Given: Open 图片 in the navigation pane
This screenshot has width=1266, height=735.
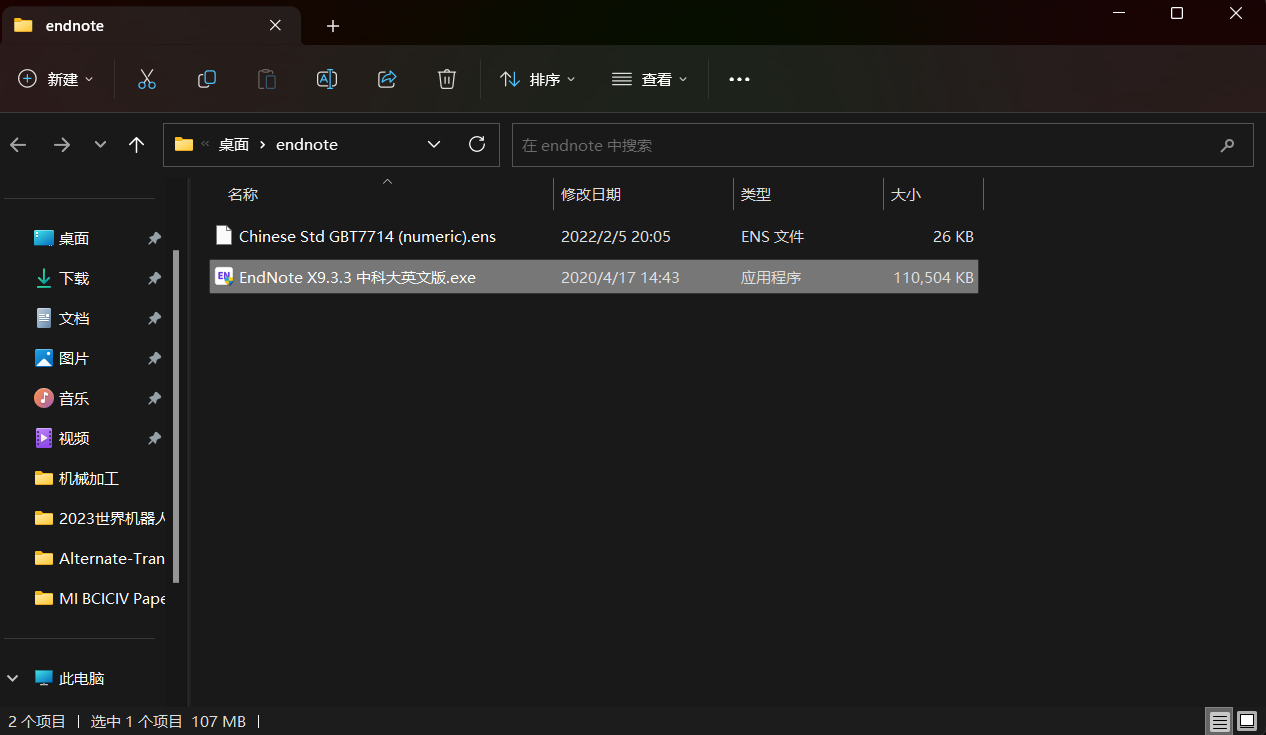Looking at the screenshot, I should point(74,358).
